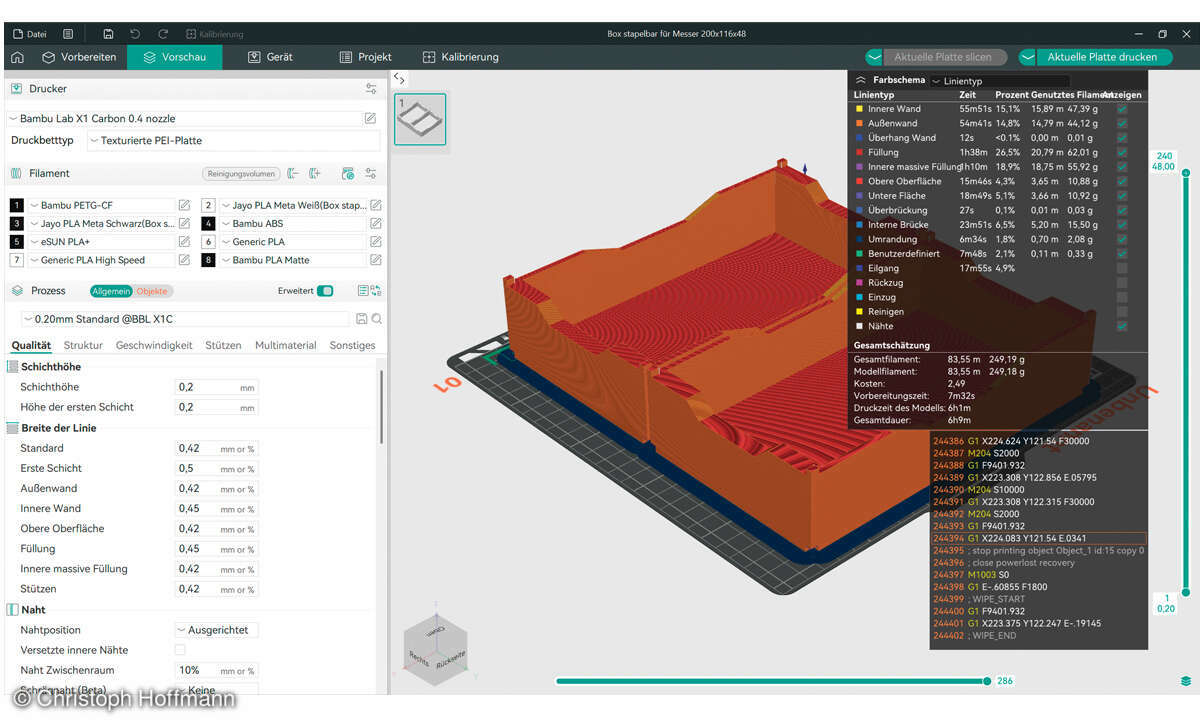Click layers icon at bottom right corner
This screenshot has height=720, width=1200.
(1186, 681)
